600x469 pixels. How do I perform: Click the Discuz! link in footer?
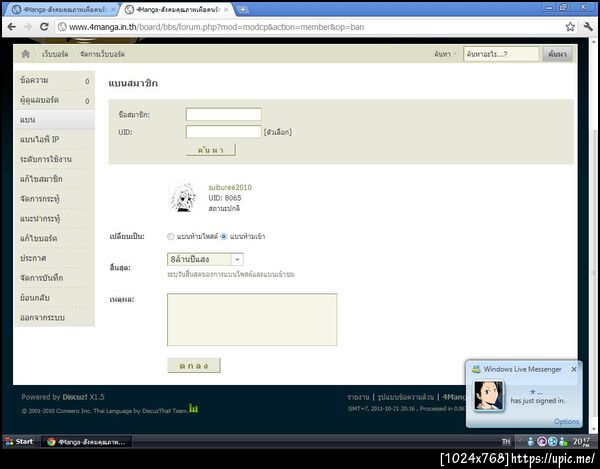(75, 397)
